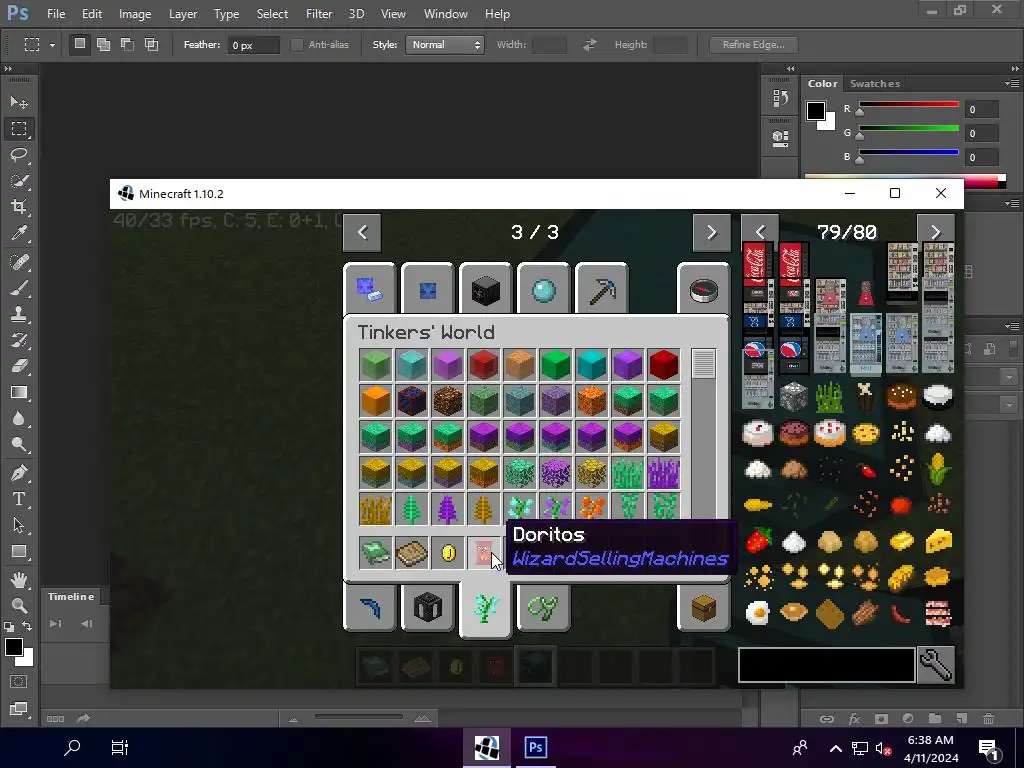Screen dimensions: 1024x768
Task: Collapse the right panels double-arrow
Action: click(1015, 69)
